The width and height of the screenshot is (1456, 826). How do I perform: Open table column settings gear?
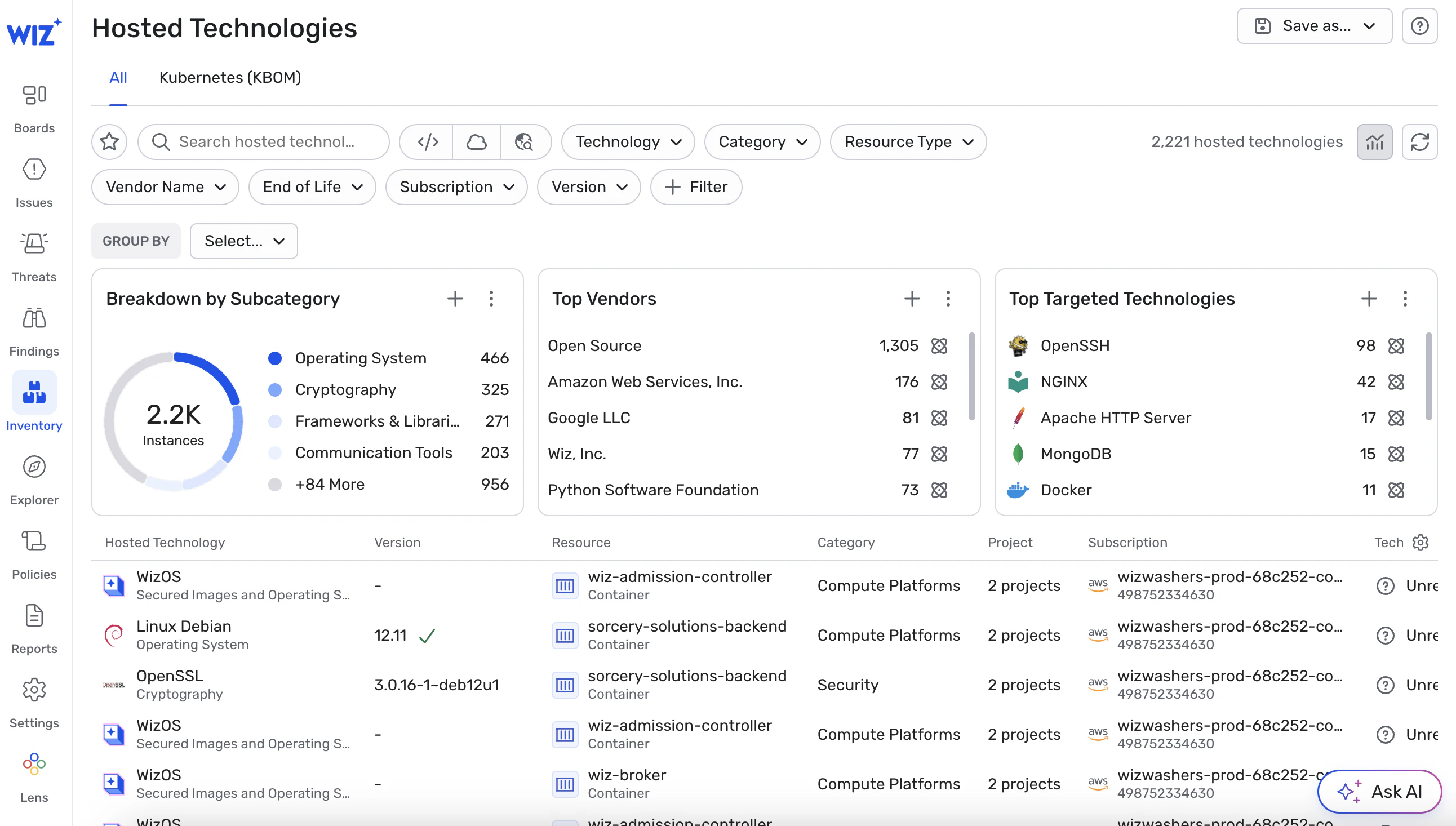pos(1421,543)
